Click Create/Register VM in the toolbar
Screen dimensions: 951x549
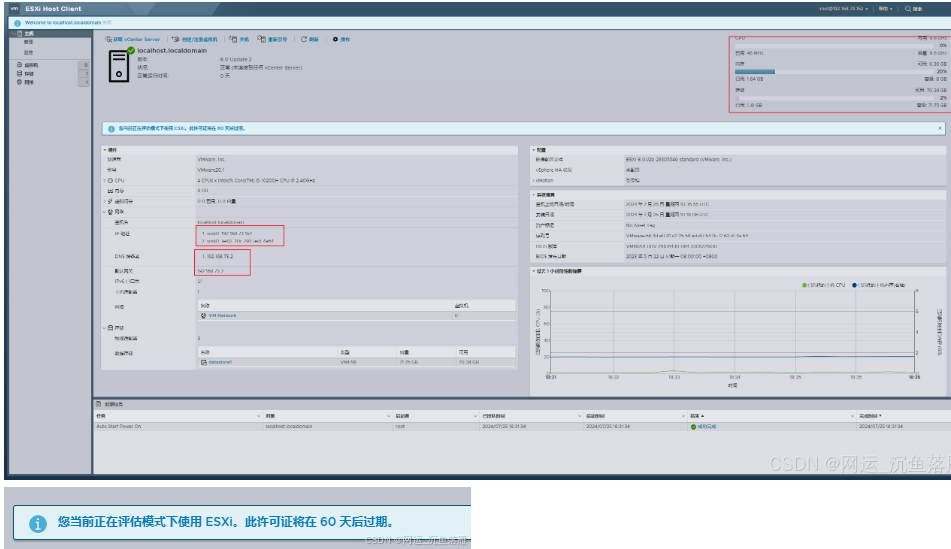point(195,39)
